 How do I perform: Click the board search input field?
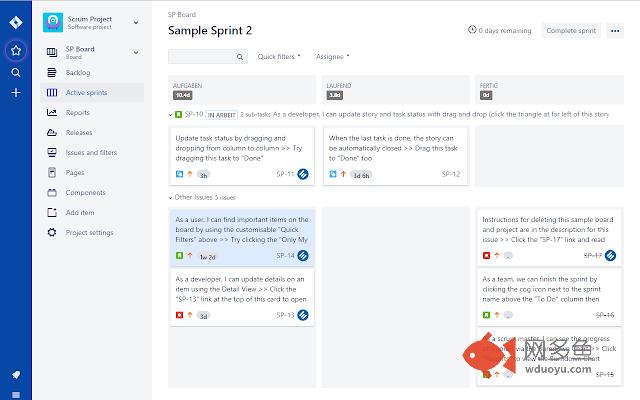(207, 57)
